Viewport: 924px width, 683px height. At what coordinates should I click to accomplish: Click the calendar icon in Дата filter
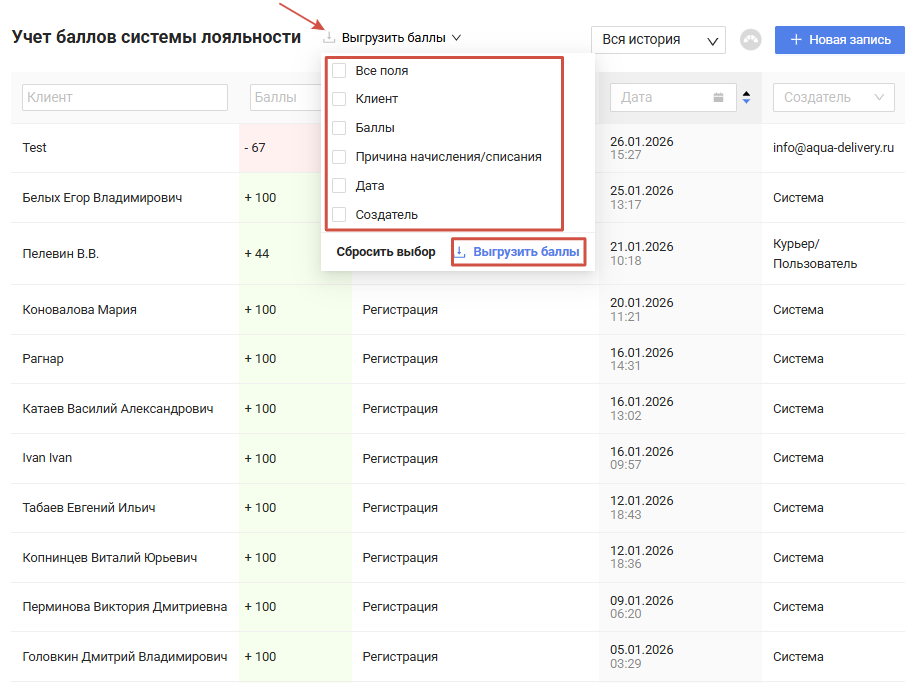click(x=718, y=97)
